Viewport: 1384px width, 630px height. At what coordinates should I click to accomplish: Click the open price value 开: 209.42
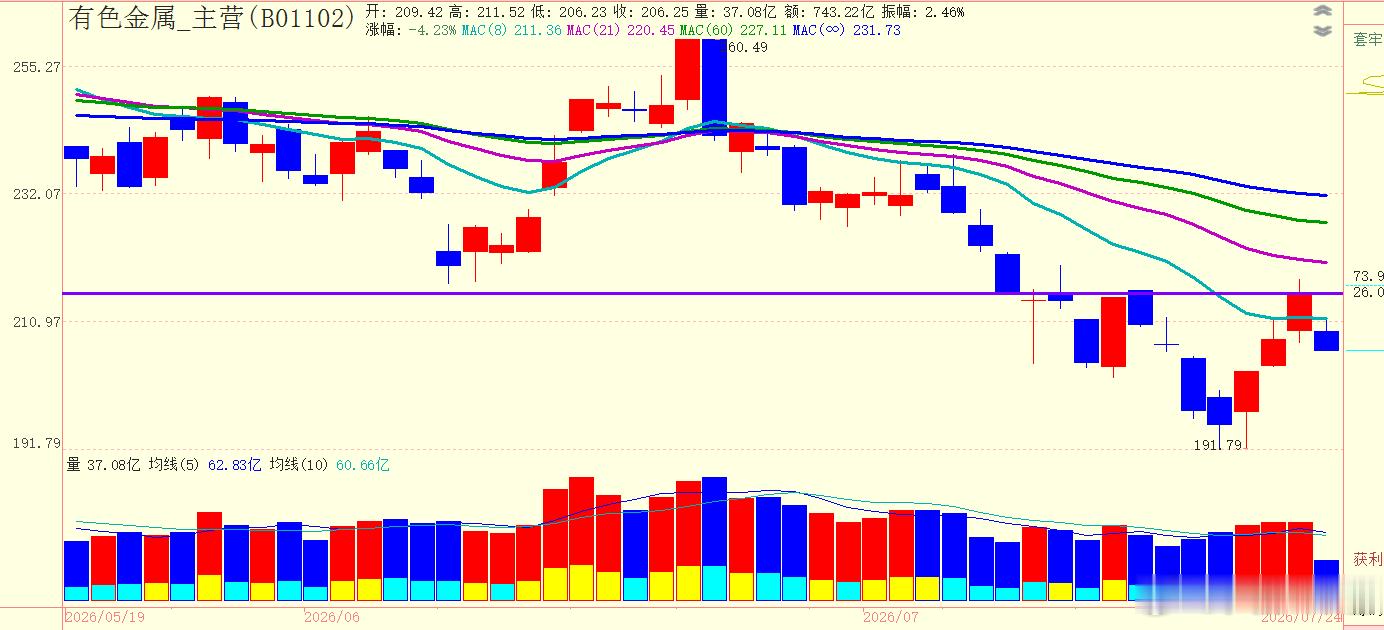[405, 12]
